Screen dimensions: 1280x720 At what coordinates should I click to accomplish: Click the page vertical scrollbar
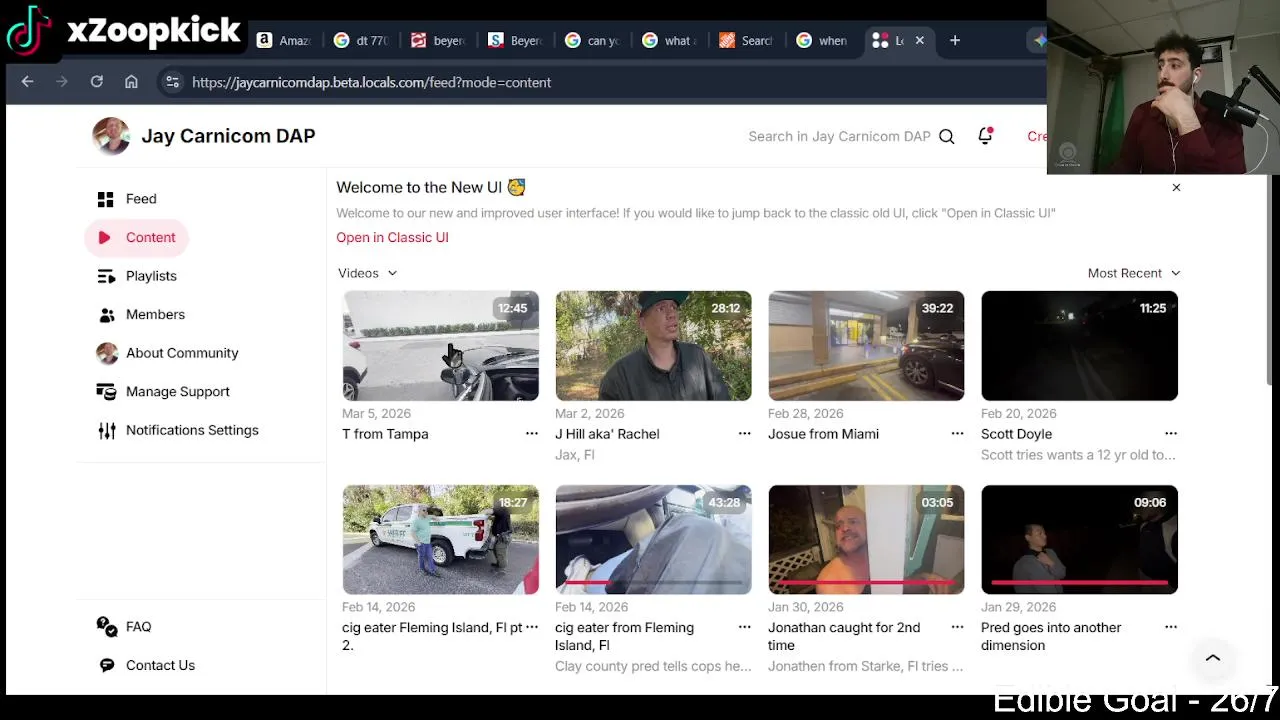point(1270,280)
